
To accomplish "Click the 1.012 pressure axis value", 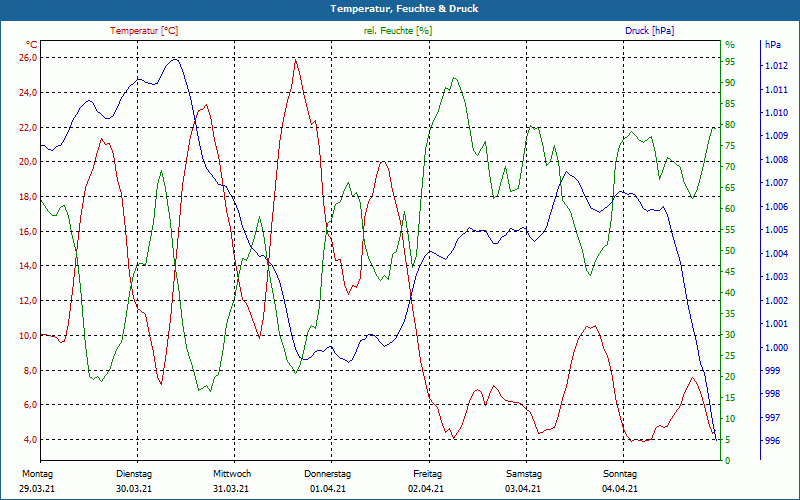I will [776, 66].
